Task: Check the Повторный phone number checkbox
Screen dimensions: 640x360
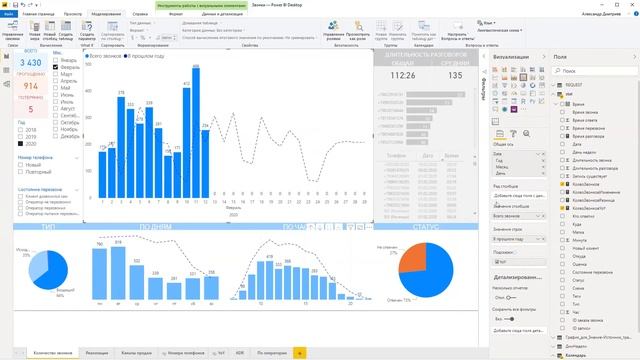Action: click(20, 172)
